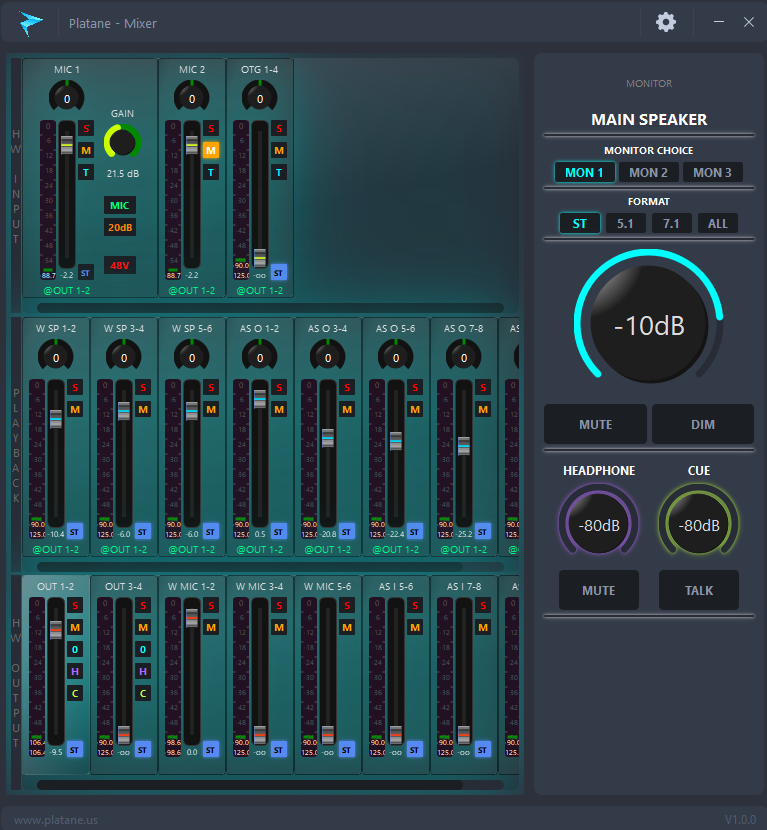Toggle ST on the AS O 7-8 channel
The height and width of the screenshot is (830, 767).
(482, 531)
